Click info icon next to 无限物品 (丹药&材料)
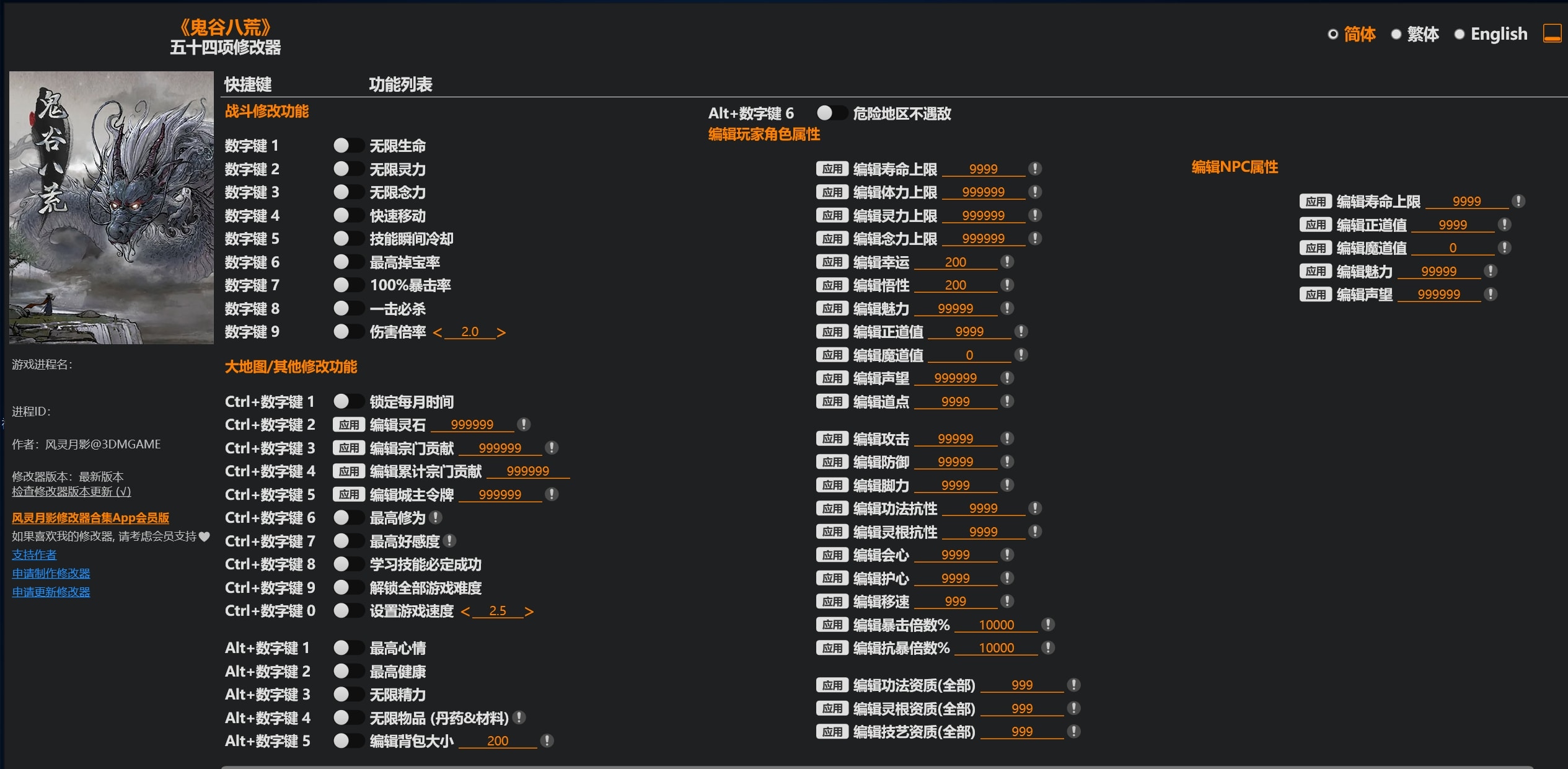The width and height of the screenshot is (1568, 769). (x=519, y=718)
